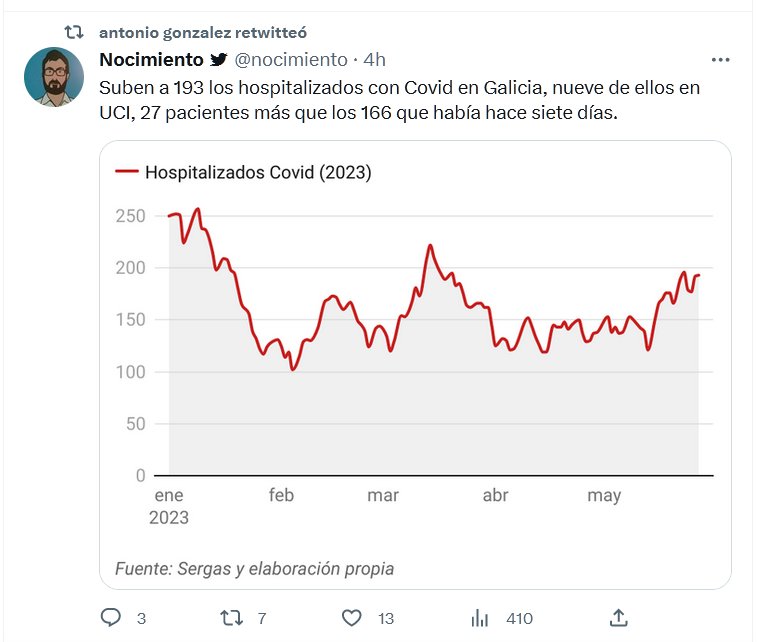Click the retweet count of 7
The width and height of the screenshot is (758, 642).
262,619
